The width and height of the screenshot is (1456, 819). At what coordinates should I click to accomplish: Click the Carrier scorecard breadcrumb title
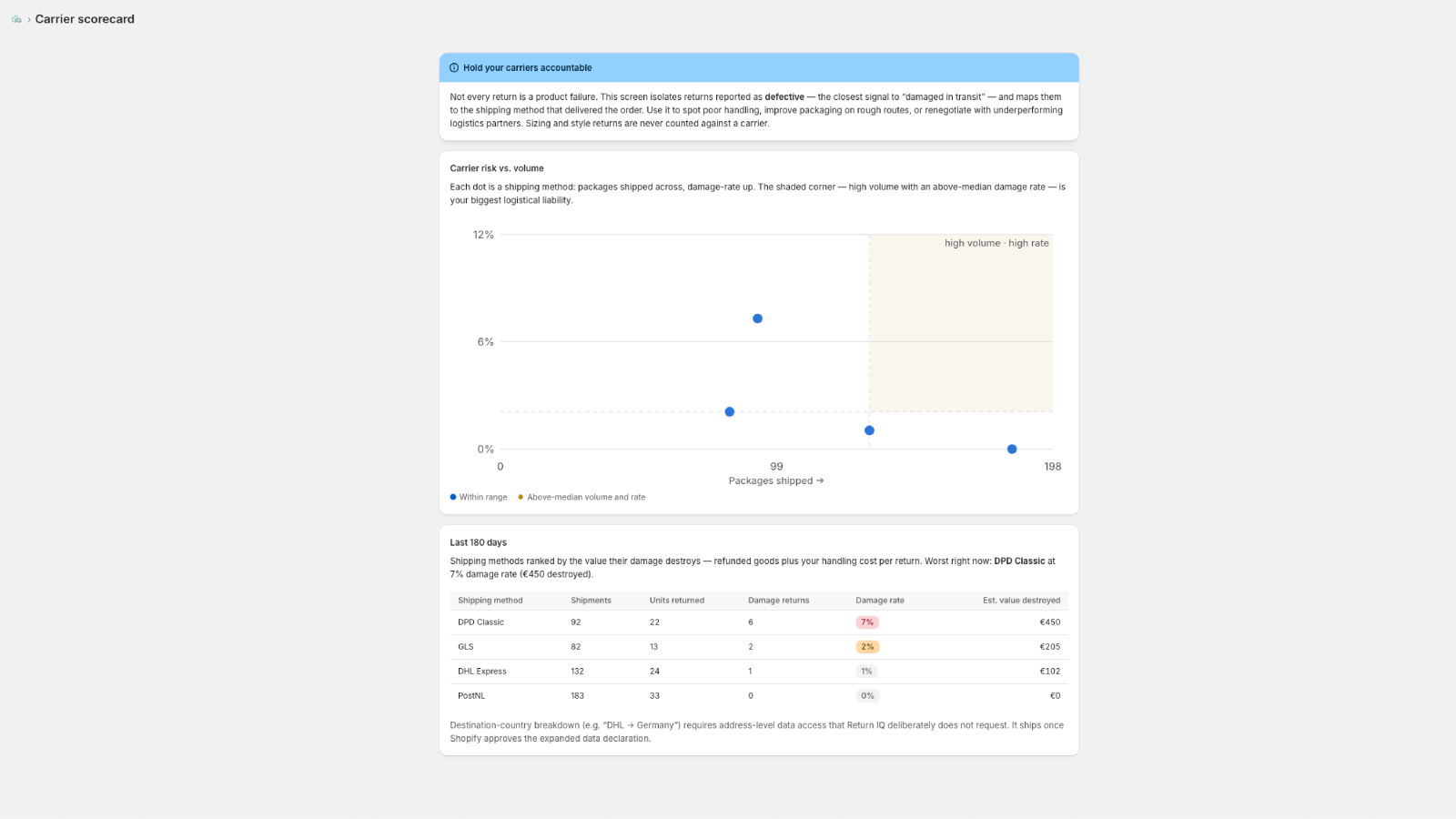tap(85, 19)
